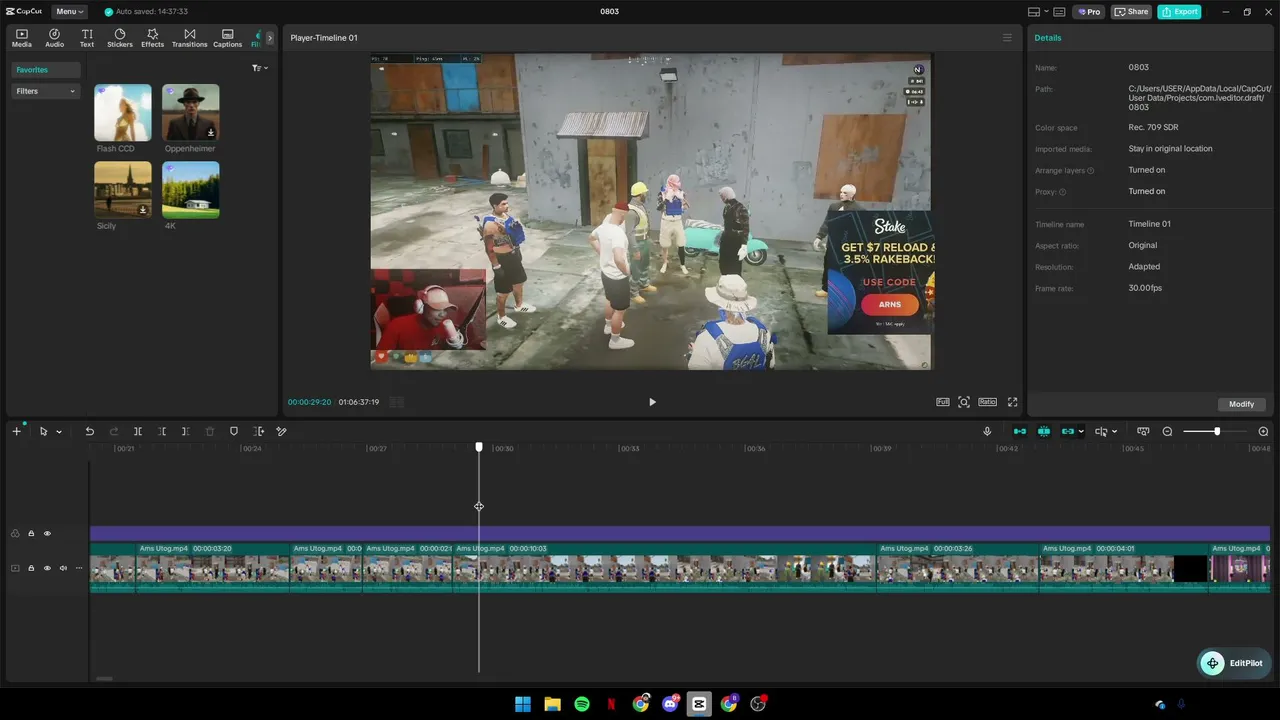The height and width of the screenshot is (720, 1280).
Task: Delete the selected clip
Action: pos(210,432)
